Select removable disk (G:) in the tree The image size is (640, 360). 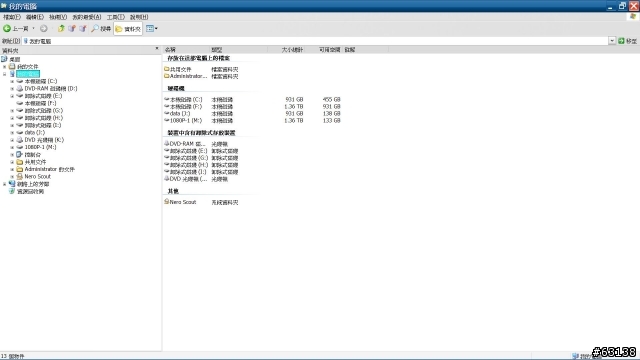pos(44,111)
